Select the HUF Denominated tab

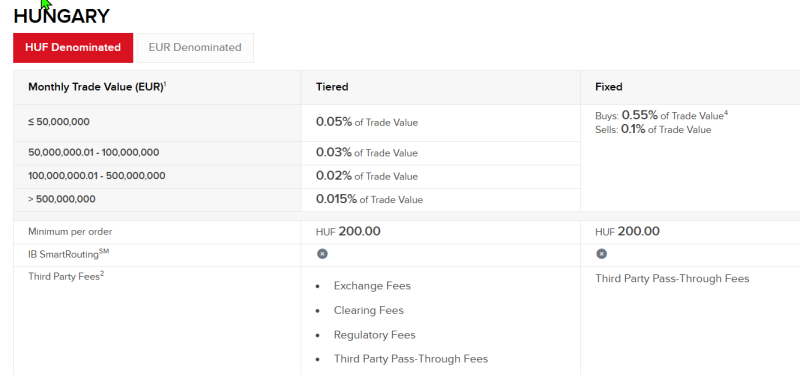point(73,48)
